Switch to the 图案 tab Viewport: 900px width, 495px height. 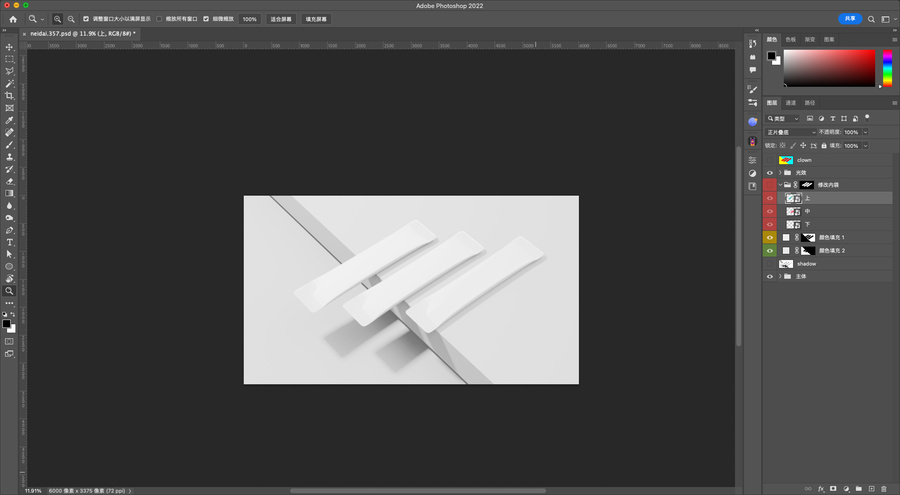829,40
